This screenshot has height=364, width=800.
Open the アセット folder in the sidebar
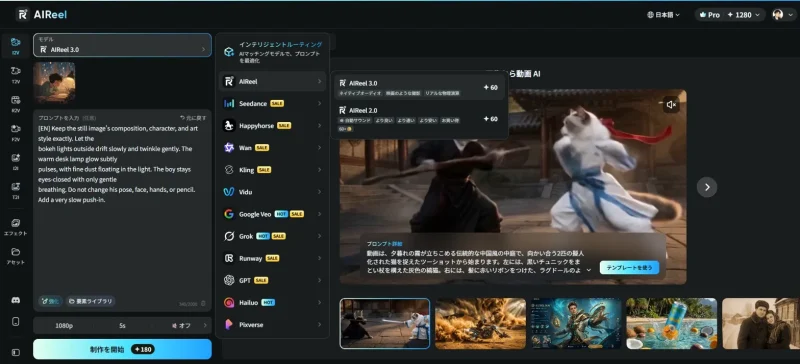[15, 256]
